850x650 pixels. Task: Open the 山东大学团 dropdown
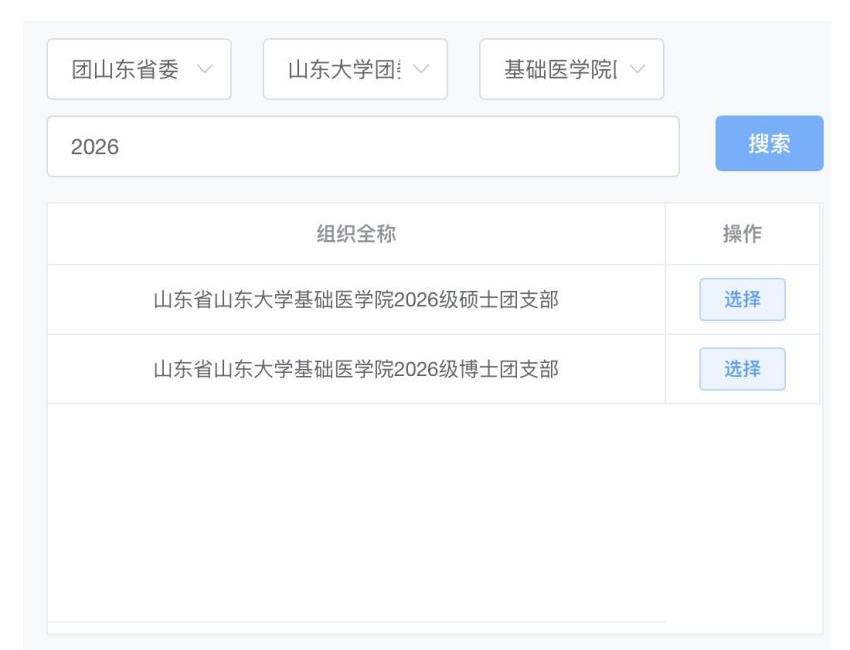[355, 69]
